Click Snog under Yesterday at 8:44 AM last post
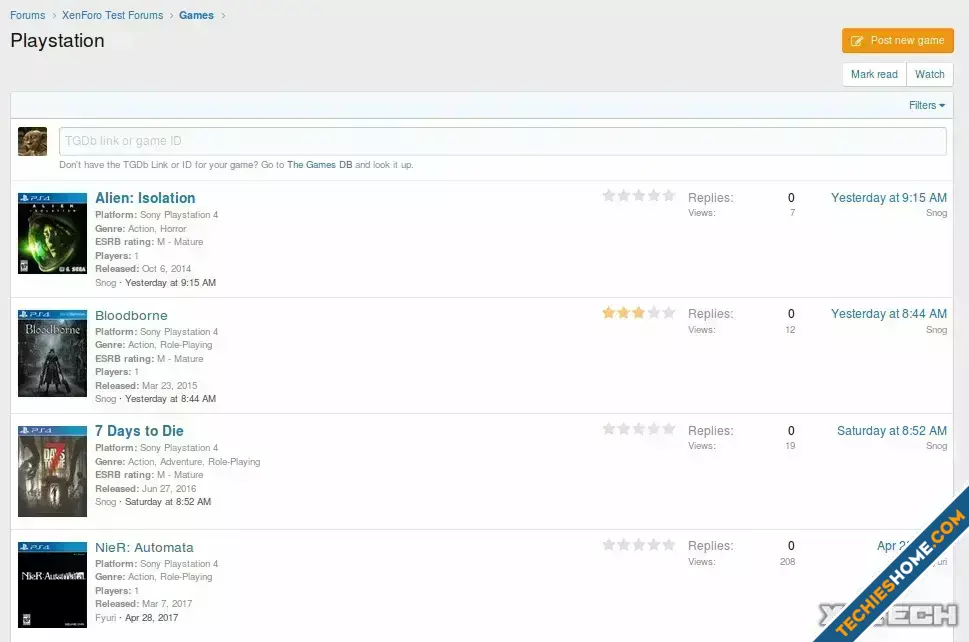This screenshot has height=642, width=969. (936, 330)
